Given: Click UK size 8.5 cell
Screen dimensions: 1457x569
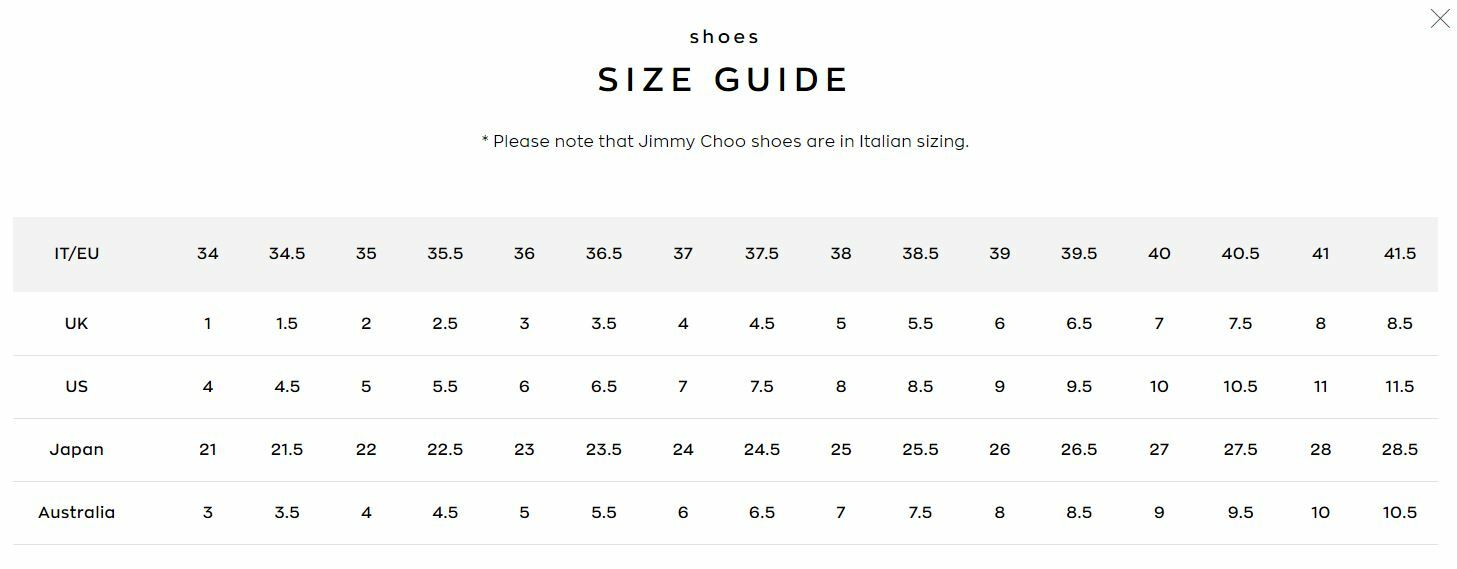Looking at the screenshot, I should tap(1399, 324).
